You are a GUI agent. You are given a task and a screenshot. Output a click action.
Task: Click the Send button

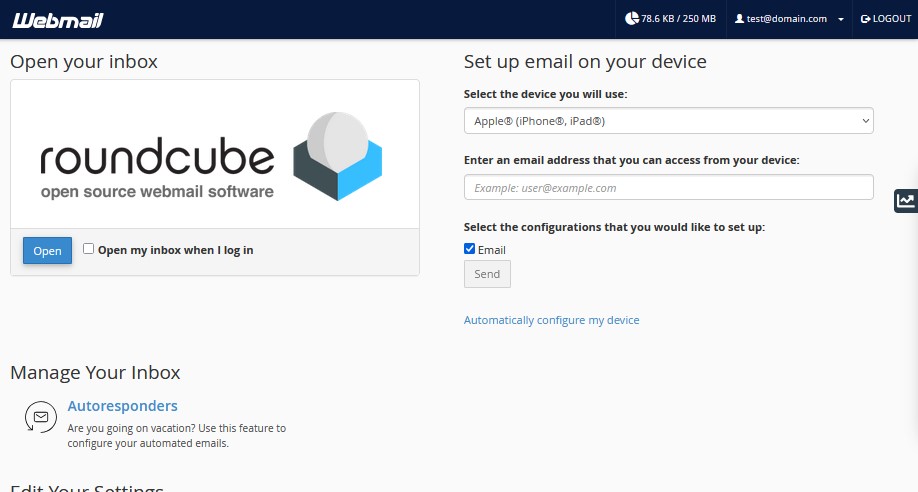click(x=487, y=274)
